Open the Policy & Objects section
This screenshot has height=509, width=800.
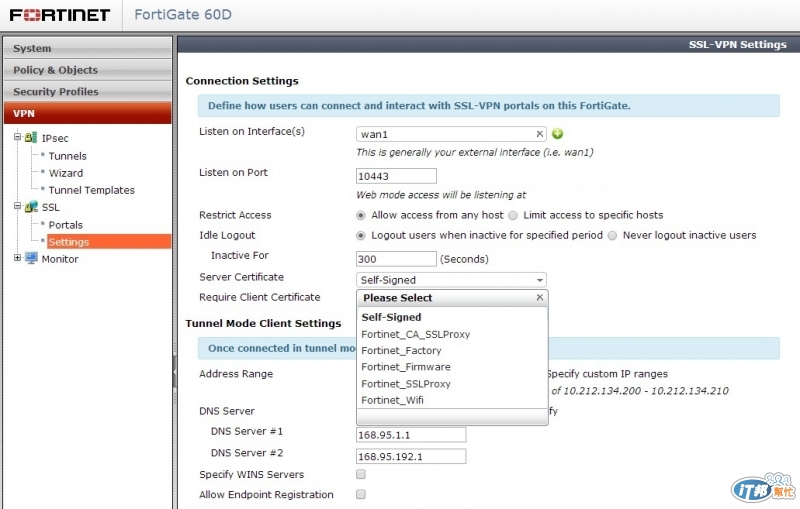[88, 70]
